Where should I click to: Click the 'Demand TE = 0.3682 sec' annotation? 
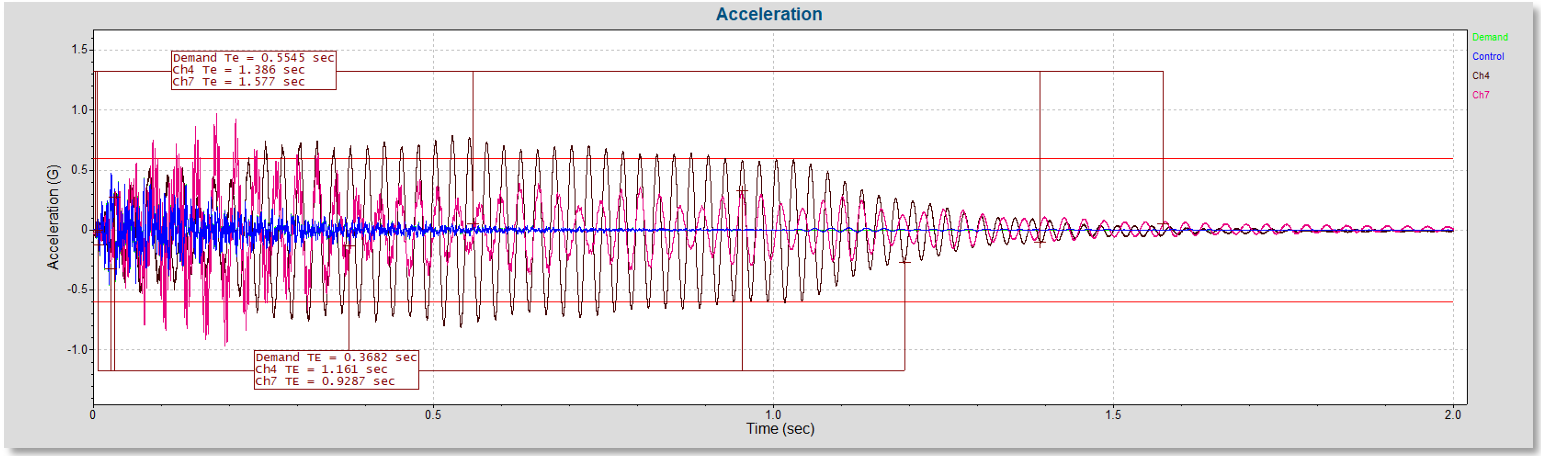coord(337,357)
